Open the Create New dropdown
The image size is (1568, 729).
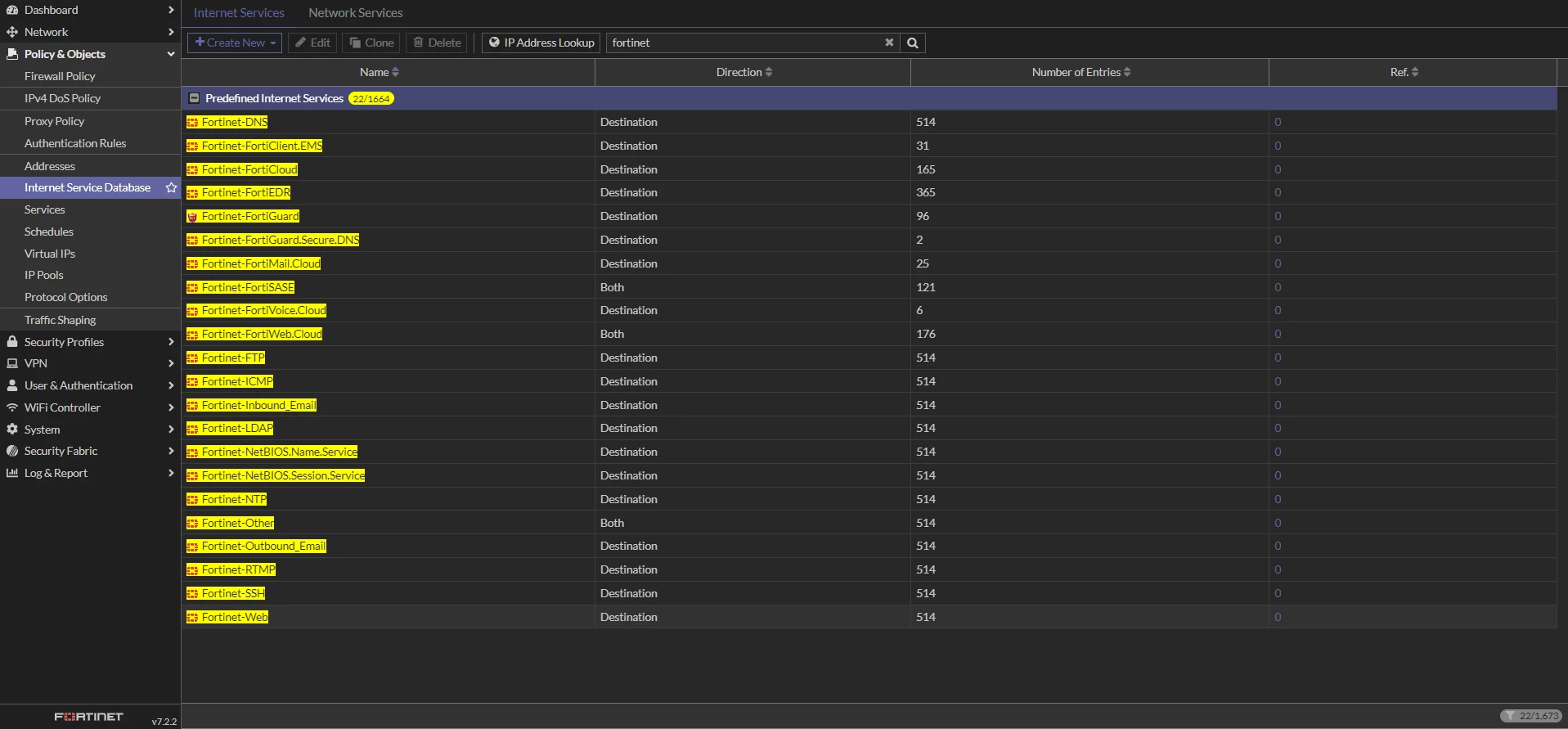[235, 43]
